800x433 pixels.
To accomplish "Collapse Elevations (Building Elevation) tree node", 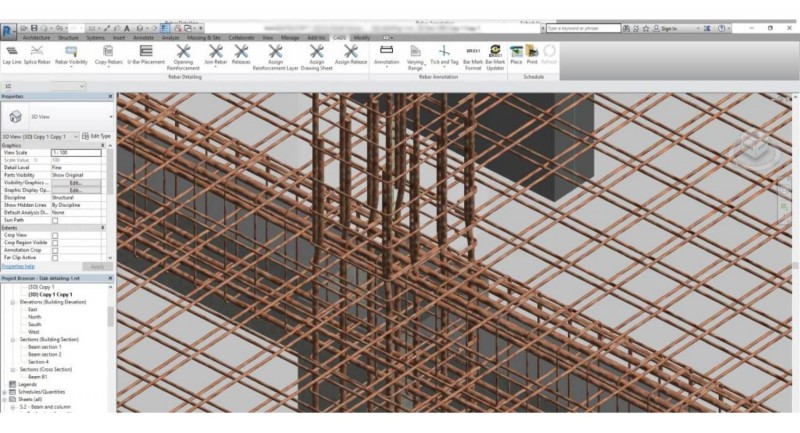I will 13,302.
